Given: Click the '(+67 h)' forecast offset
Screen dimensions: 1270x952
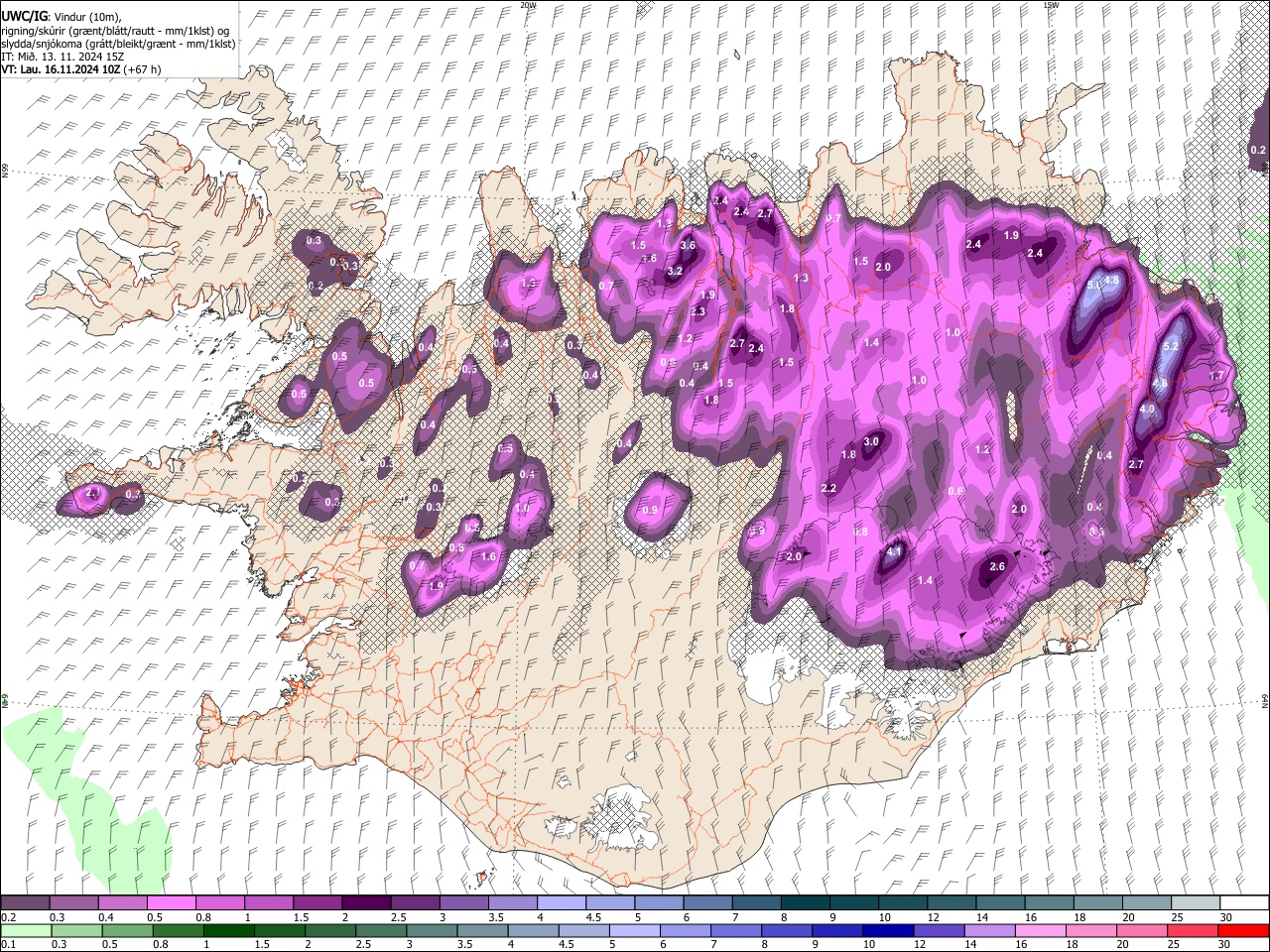Looking at the screenshot, I should [142, 69].
